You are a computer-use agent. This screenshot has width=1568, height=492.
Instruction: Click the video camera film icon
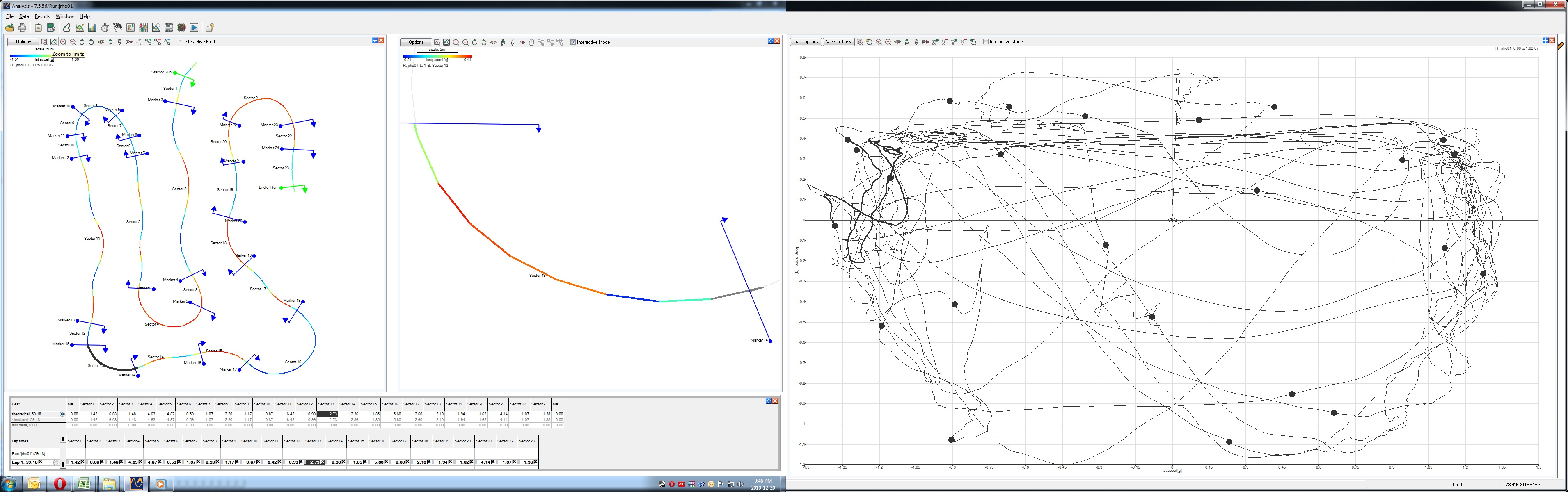pos(169,28)
